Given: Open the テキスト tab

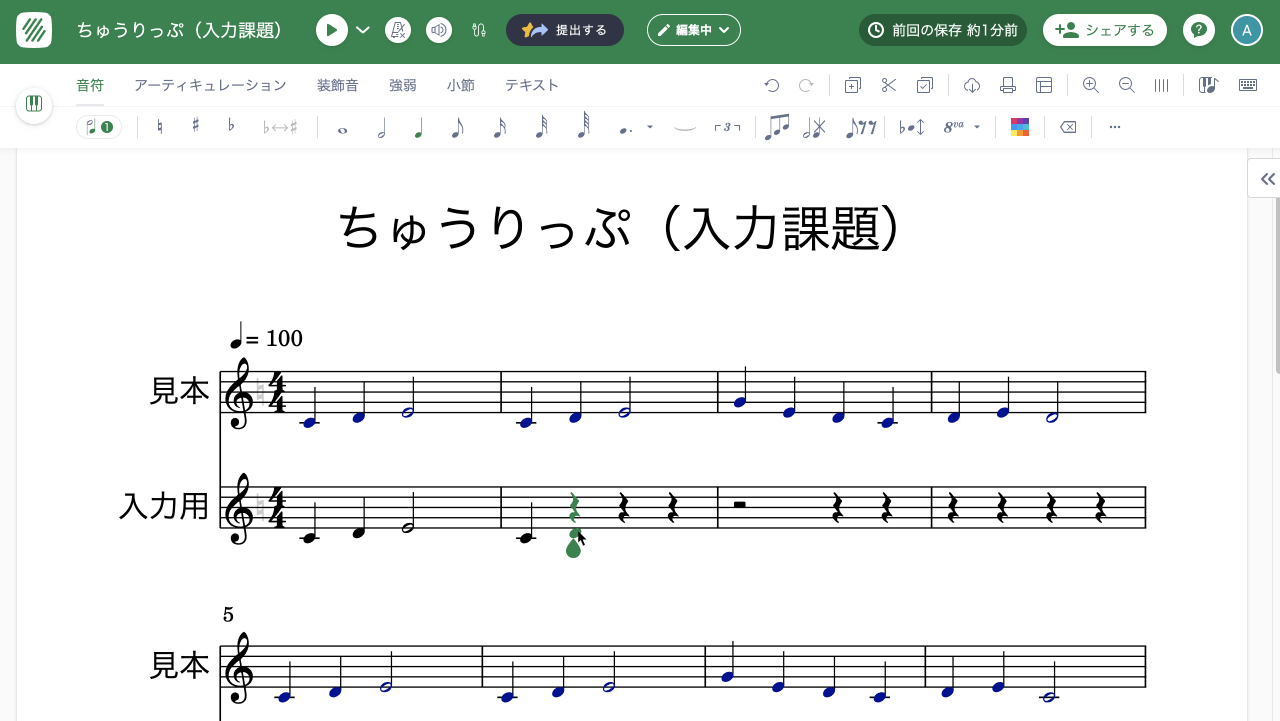Looking at the screenshot, I should pos(531,85).
